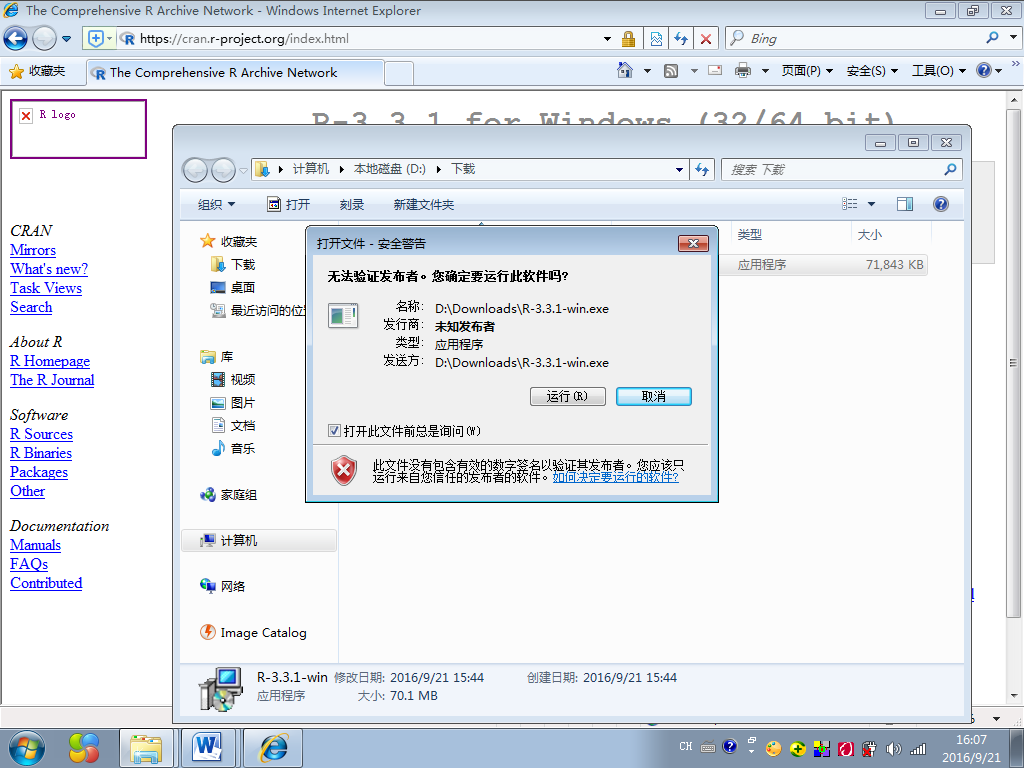This screenshot has height=768, width=1024.
Task: Open Word from the taskbar
Action: pyautogui.click(x=208, y=748)
